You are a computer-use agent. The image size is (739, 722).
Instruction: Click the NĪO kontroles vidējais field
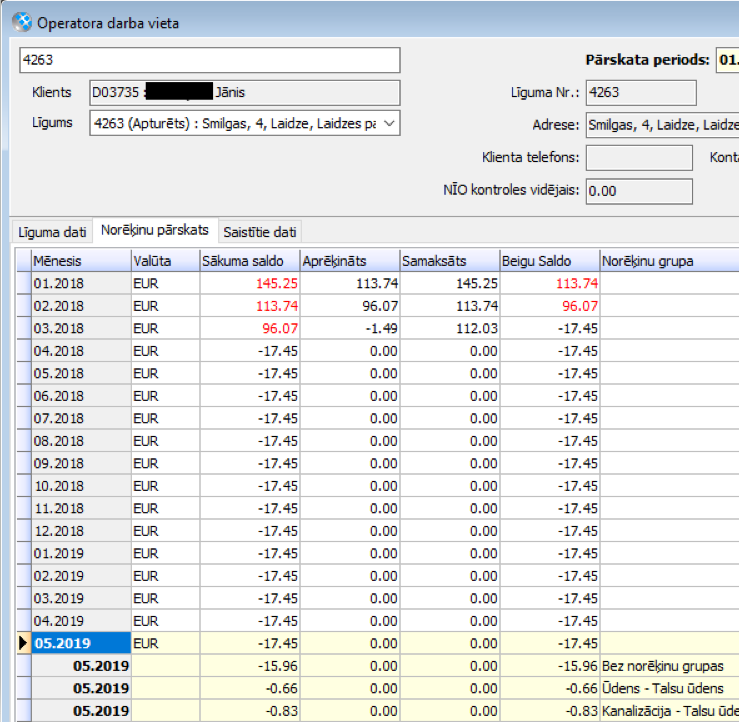pyautogui.click(x=638, y=190)
